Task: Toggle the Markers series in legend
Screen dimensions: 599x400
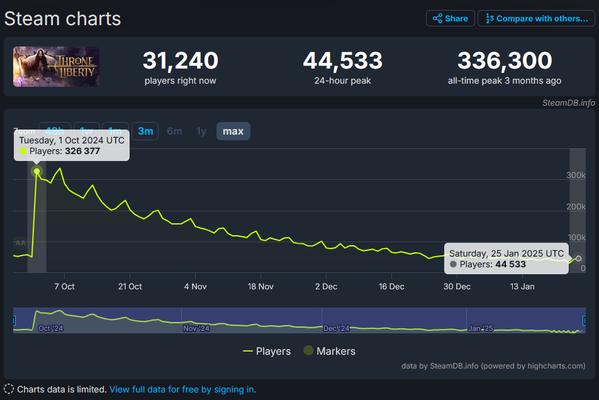Action: (329, 351)
